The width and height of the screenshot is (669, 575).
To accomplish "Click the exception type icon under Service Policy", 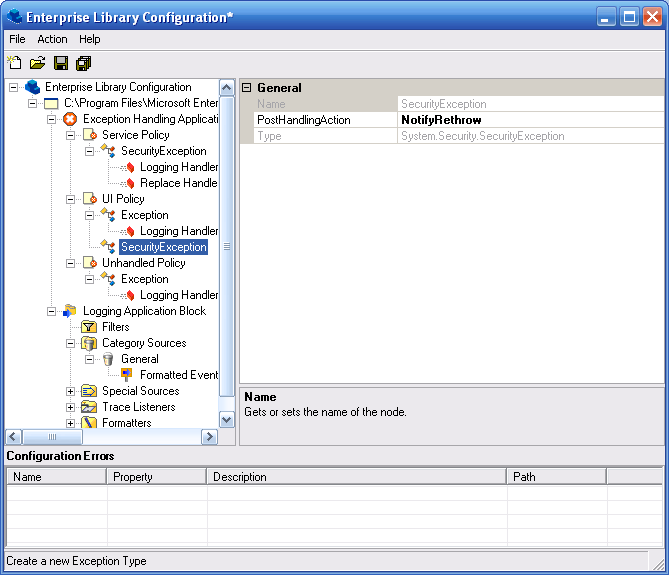I will [108, 151].
